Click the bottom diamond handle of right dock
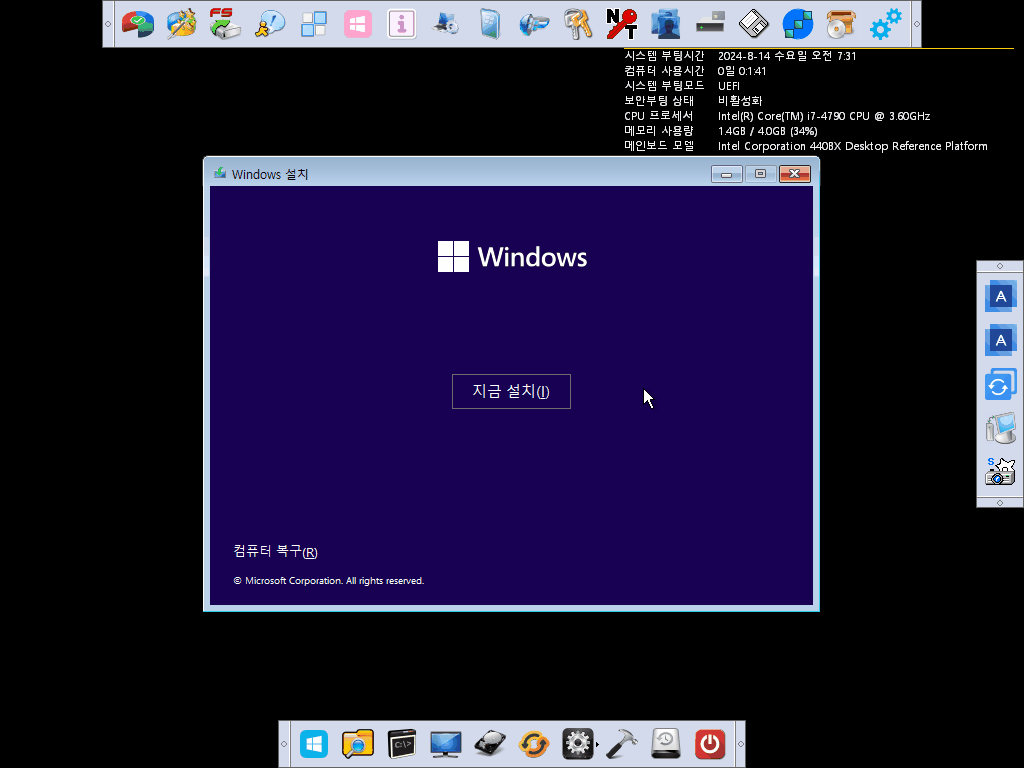1024x768 pixels. tap(1000, 503)
